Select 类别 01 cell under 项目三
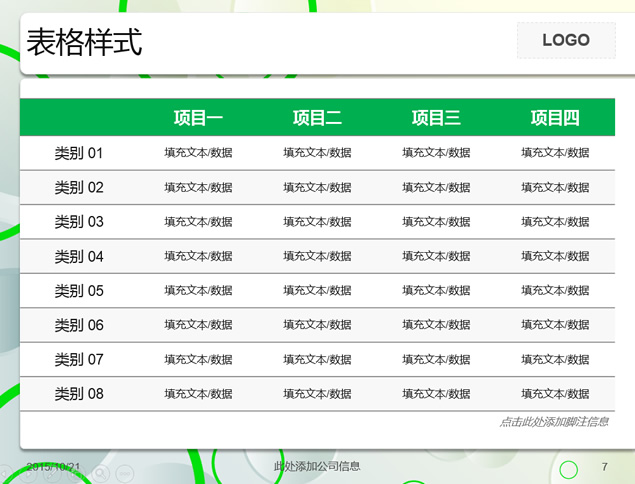 [436, 153]
